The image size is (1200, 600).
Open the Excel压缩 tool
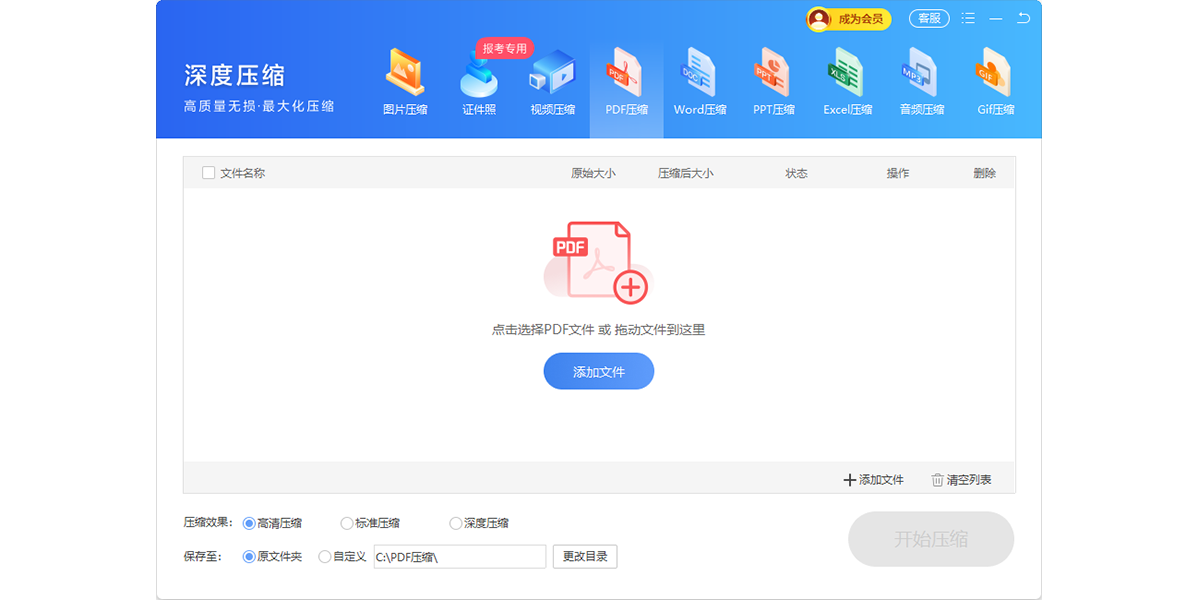[x=848, y=82]
